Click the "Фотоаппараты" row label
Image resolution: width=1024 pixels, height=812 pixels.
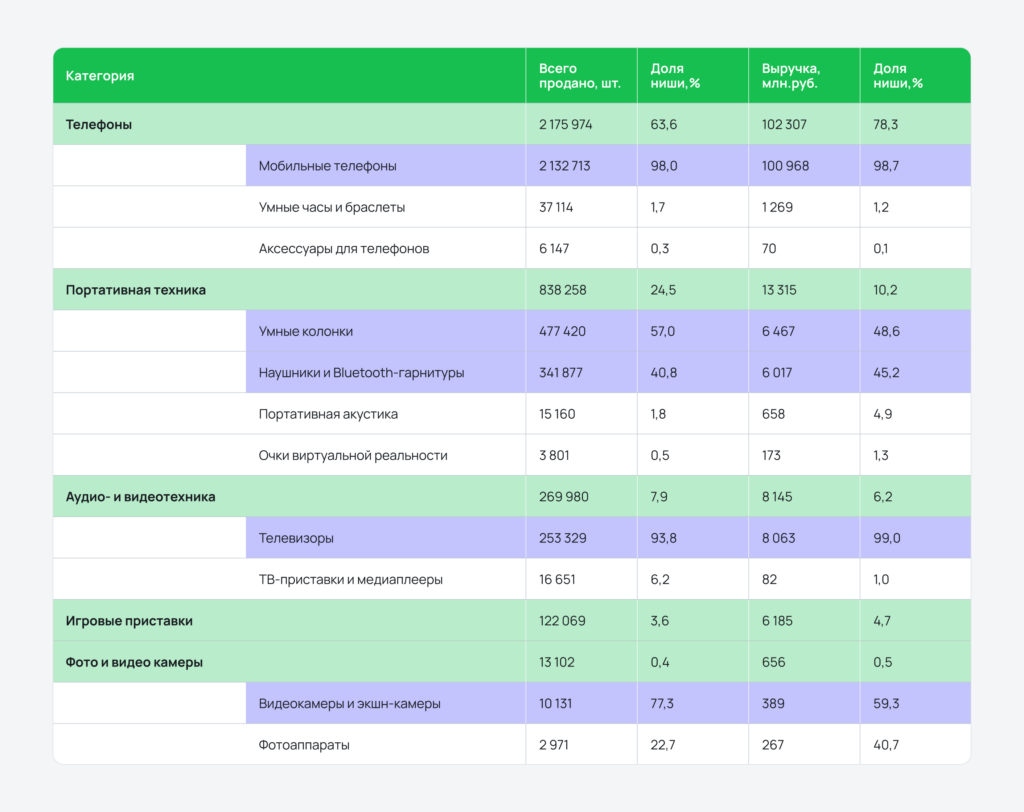(304, 745)
